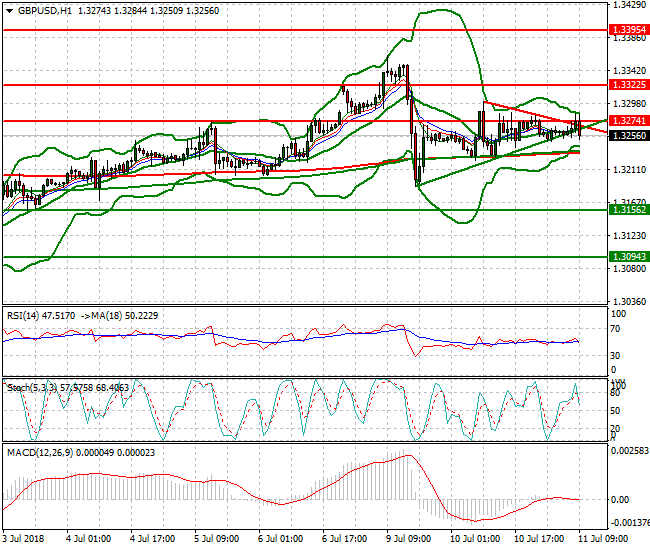Click the RSI(14) 47.5170 indicator label
This screenshot has height=550, width=650.
[41, 316]
